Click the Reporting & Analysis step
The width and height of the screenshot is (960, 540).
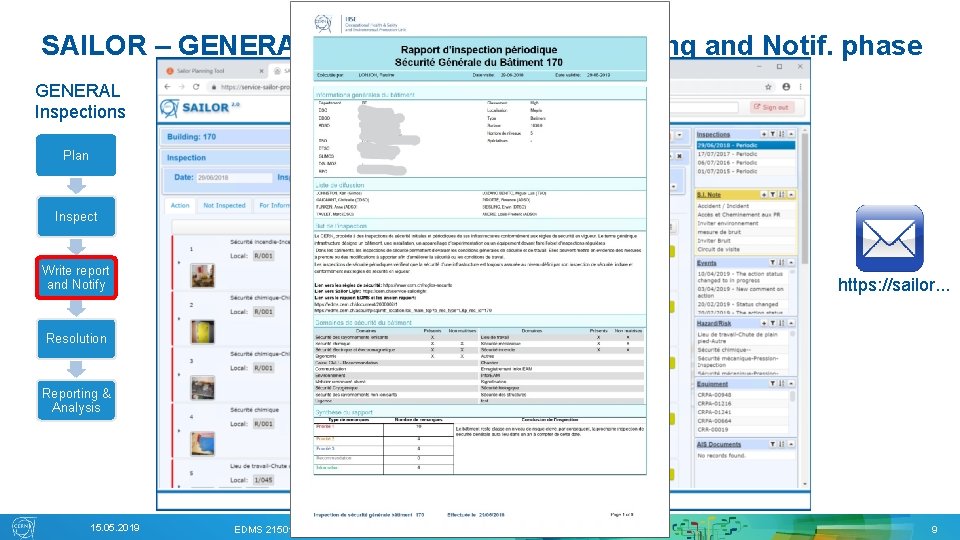click(x=76, y=400)
